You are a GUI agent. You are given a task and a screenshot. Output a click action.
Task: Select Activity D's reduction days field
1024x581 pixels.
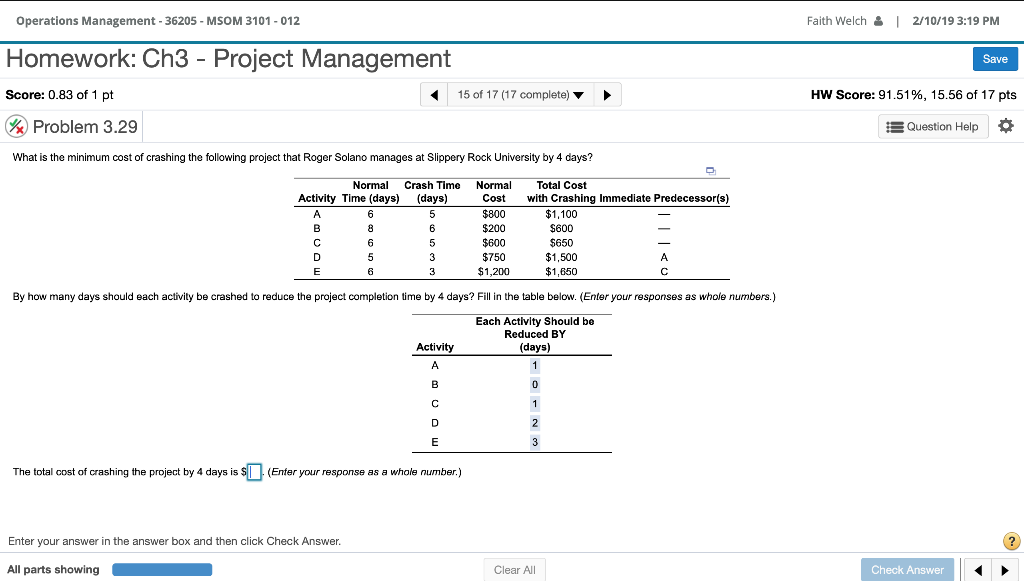click(534, 422)
